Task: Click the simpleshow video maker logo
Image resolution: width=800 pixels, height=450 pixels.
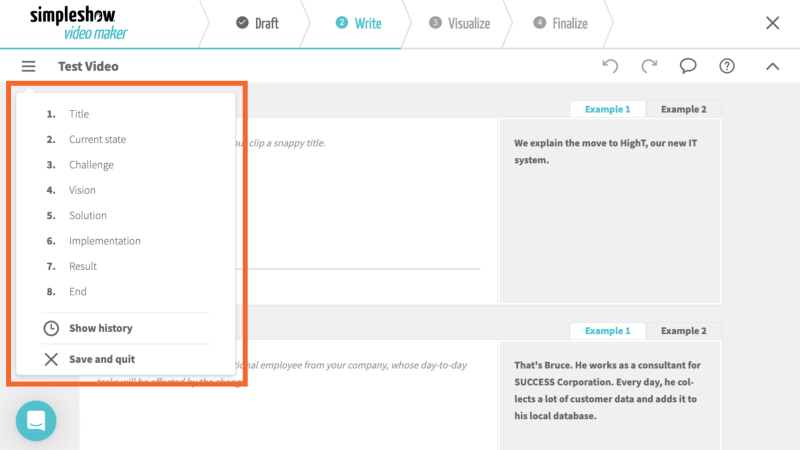Action: coord(78,23)
